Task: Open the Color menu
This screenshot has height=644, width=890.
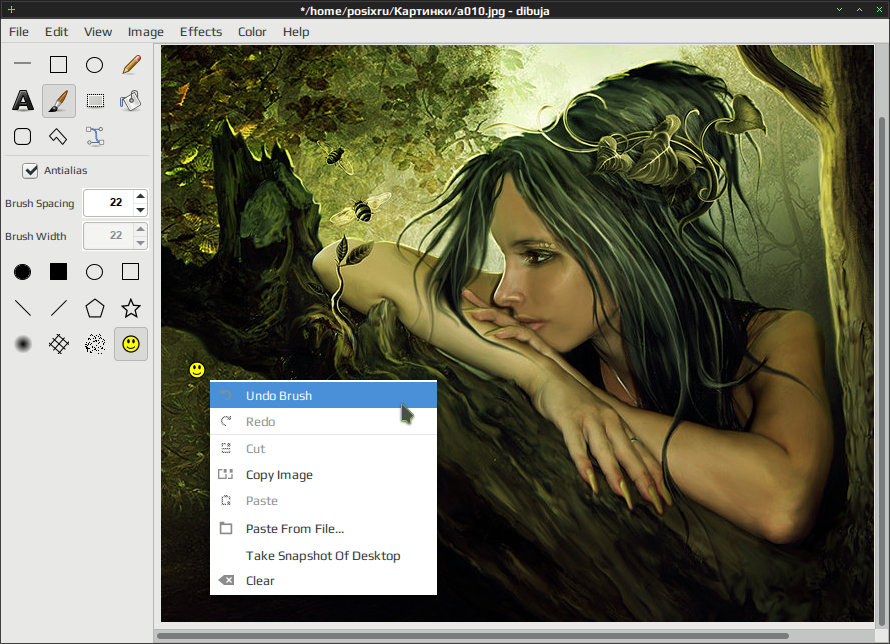Action: tap(252, 32)
